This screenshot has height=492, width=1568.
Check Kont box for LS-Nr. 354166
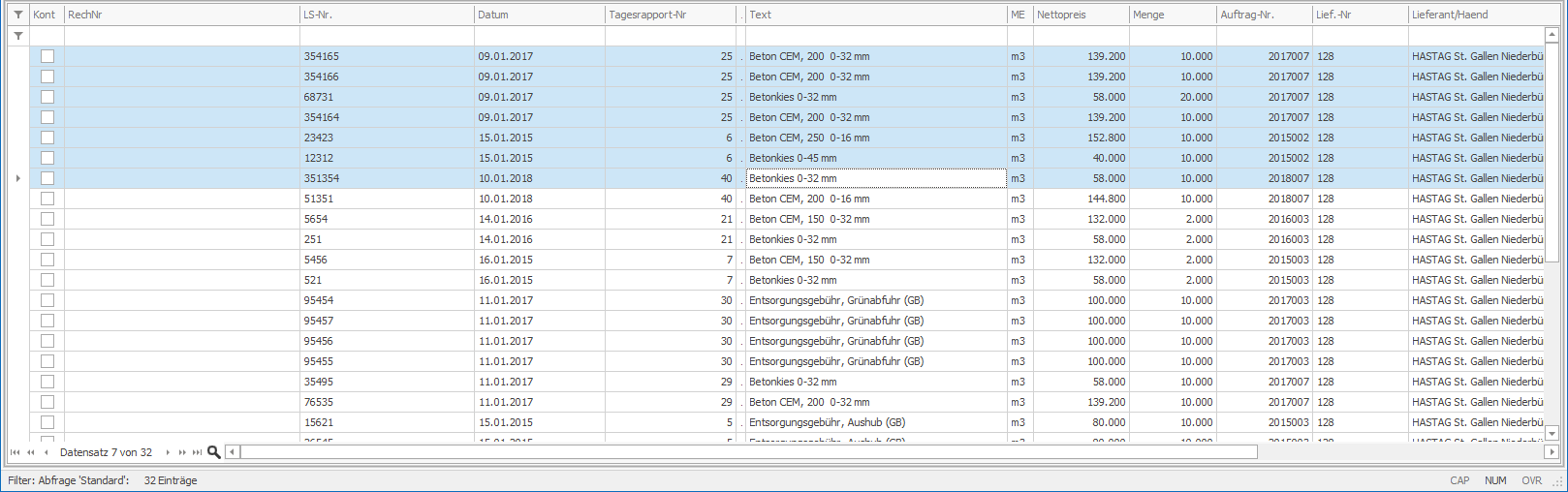point(47,77)
